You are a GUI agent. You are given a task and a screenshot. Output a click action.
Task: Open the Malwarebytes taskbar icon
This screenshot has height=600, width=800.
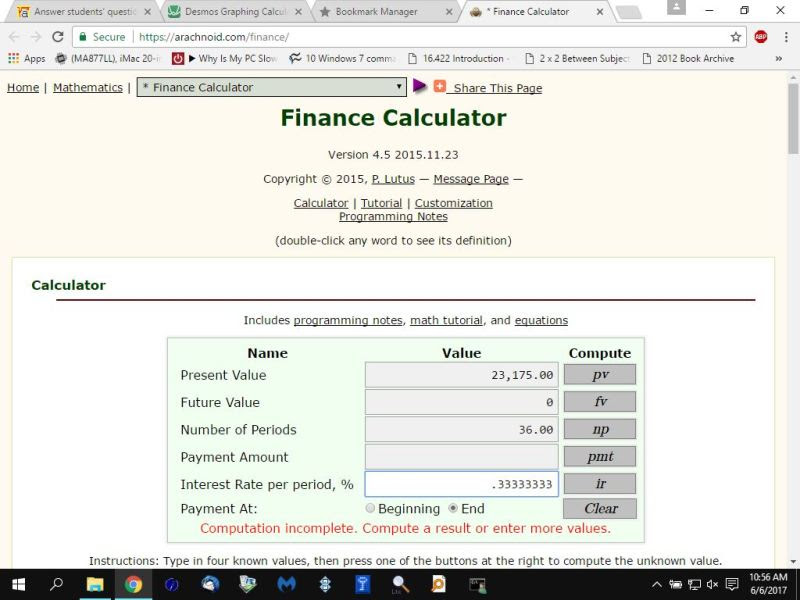(286, 584)
